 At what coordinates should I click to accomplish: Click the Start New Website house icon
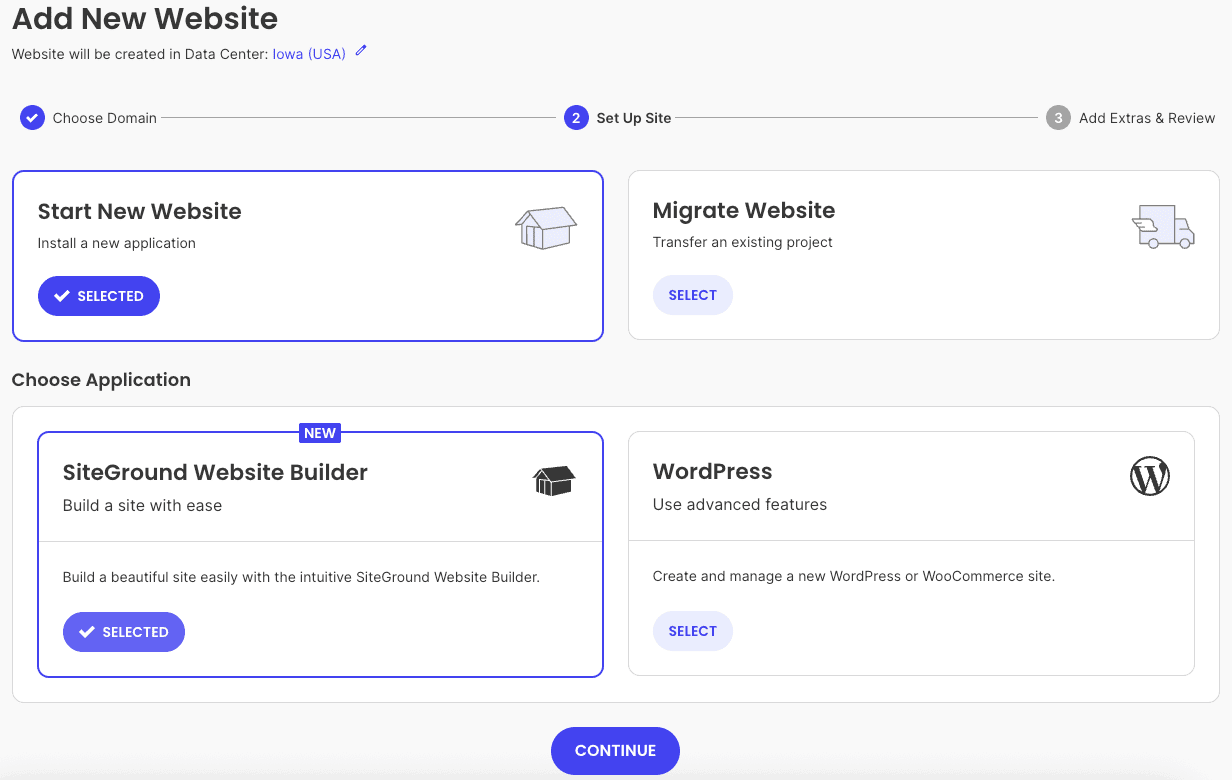point(546,228)
